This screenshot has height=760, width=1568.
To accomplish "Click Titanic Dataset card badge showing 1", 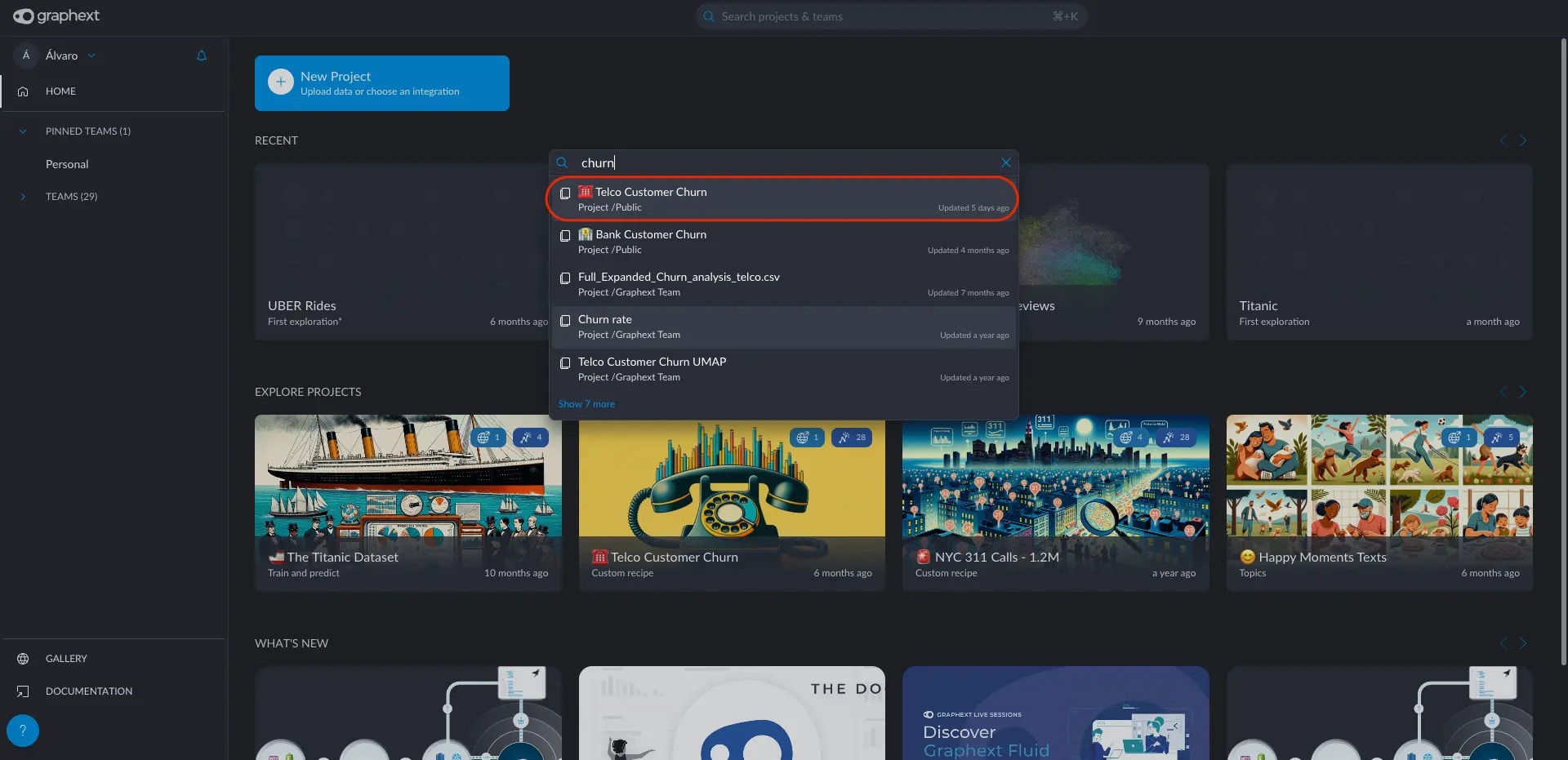I will click(488, 438).
